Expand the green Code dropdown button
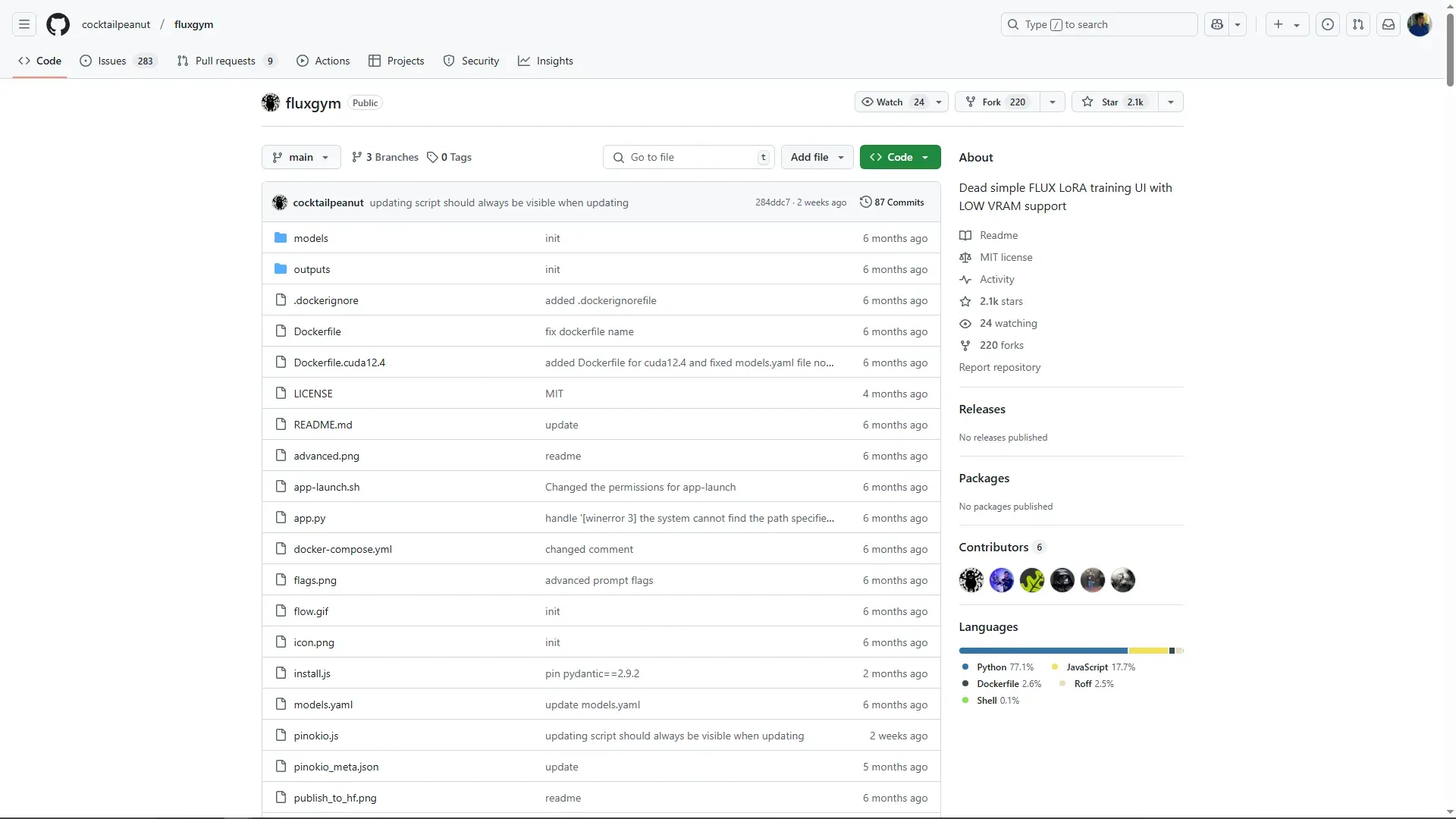Image resolution: width=1456 pixels, height=819 pixels. [899, 157]
